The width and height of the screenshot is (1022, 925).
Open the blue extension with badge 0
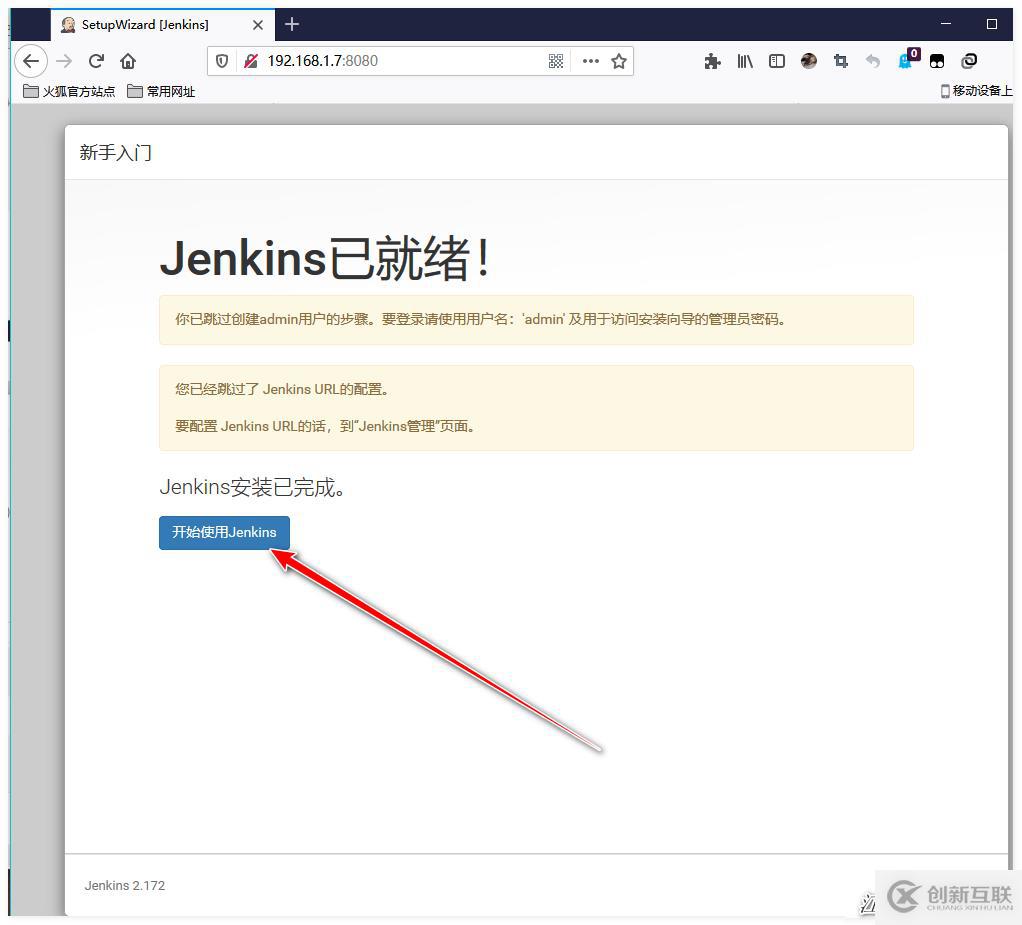pyautogui.click(x=907, y=60)
